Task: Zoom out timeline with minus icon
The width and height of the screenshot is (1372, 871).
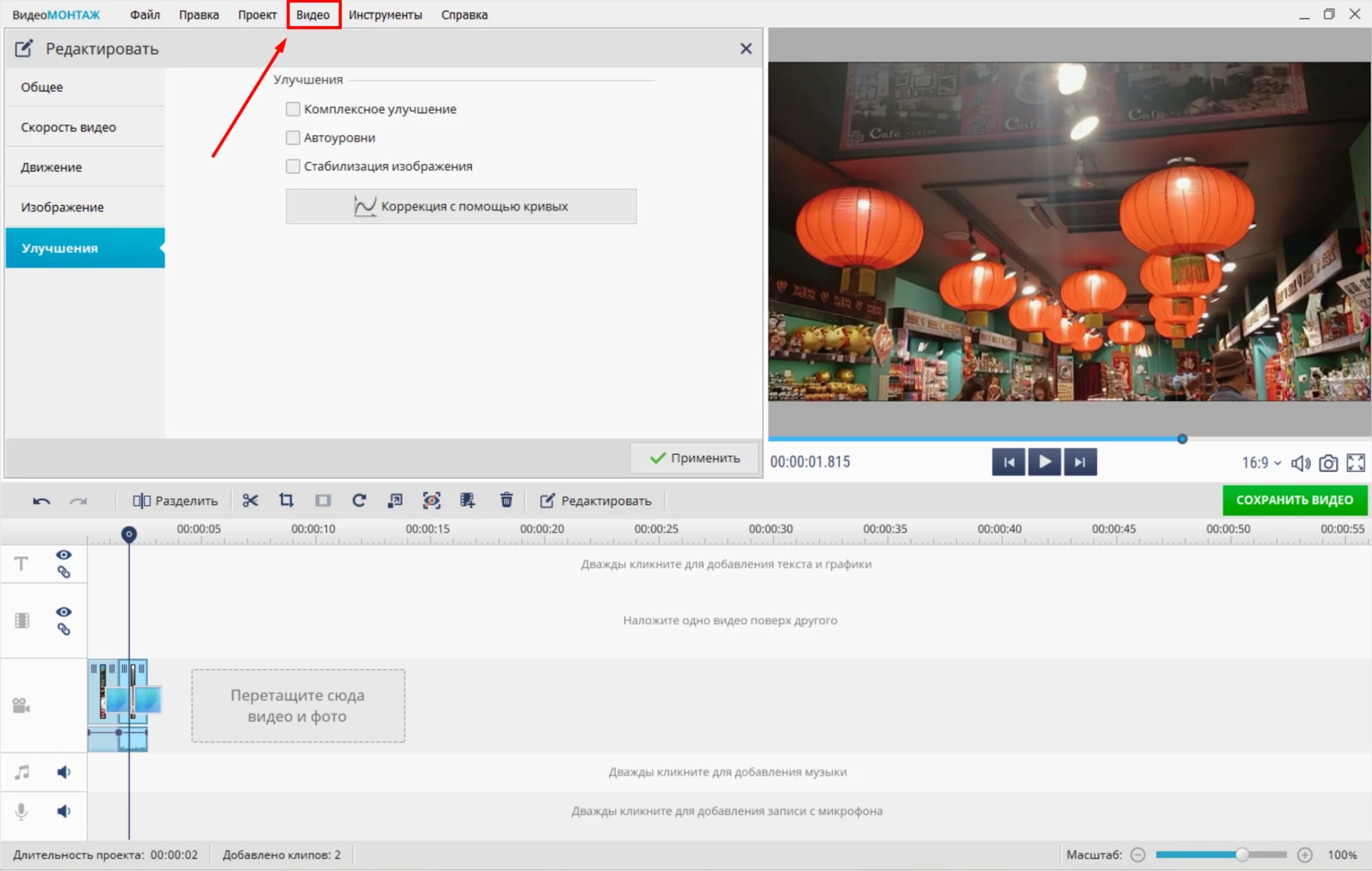Action: tap(1138, 855)
